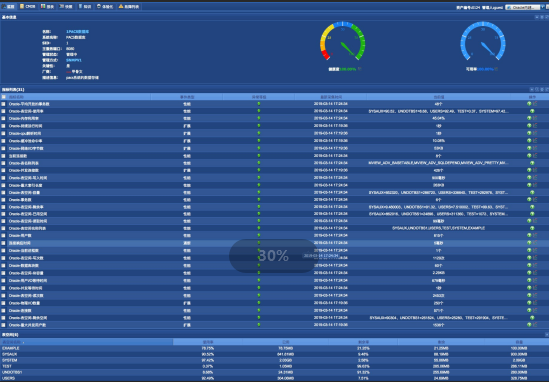Click the 45.04% current value cell
The image size is (549, 382).
(439, 118)
